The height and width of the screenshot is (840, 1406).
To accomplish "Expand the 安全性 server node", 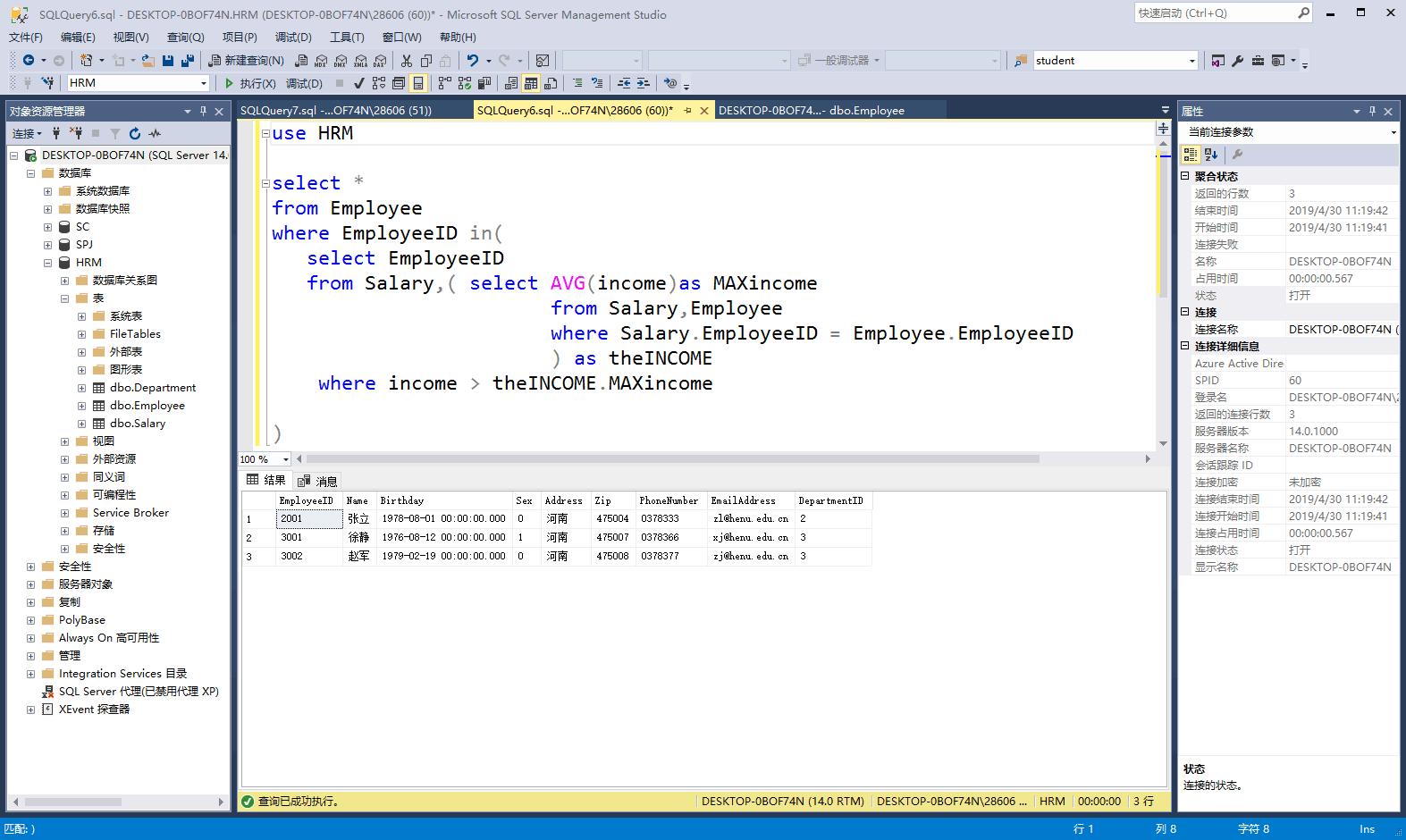I will tap(30, 567).
